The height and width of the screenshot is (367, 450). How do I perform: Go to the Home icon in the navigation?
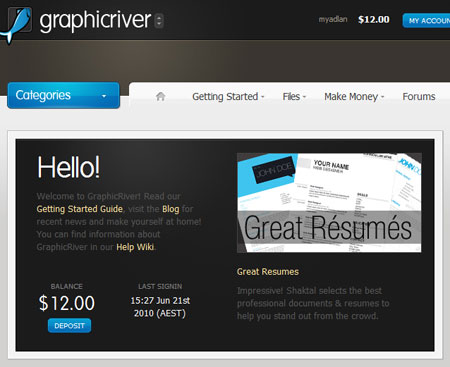click(161, 96)
